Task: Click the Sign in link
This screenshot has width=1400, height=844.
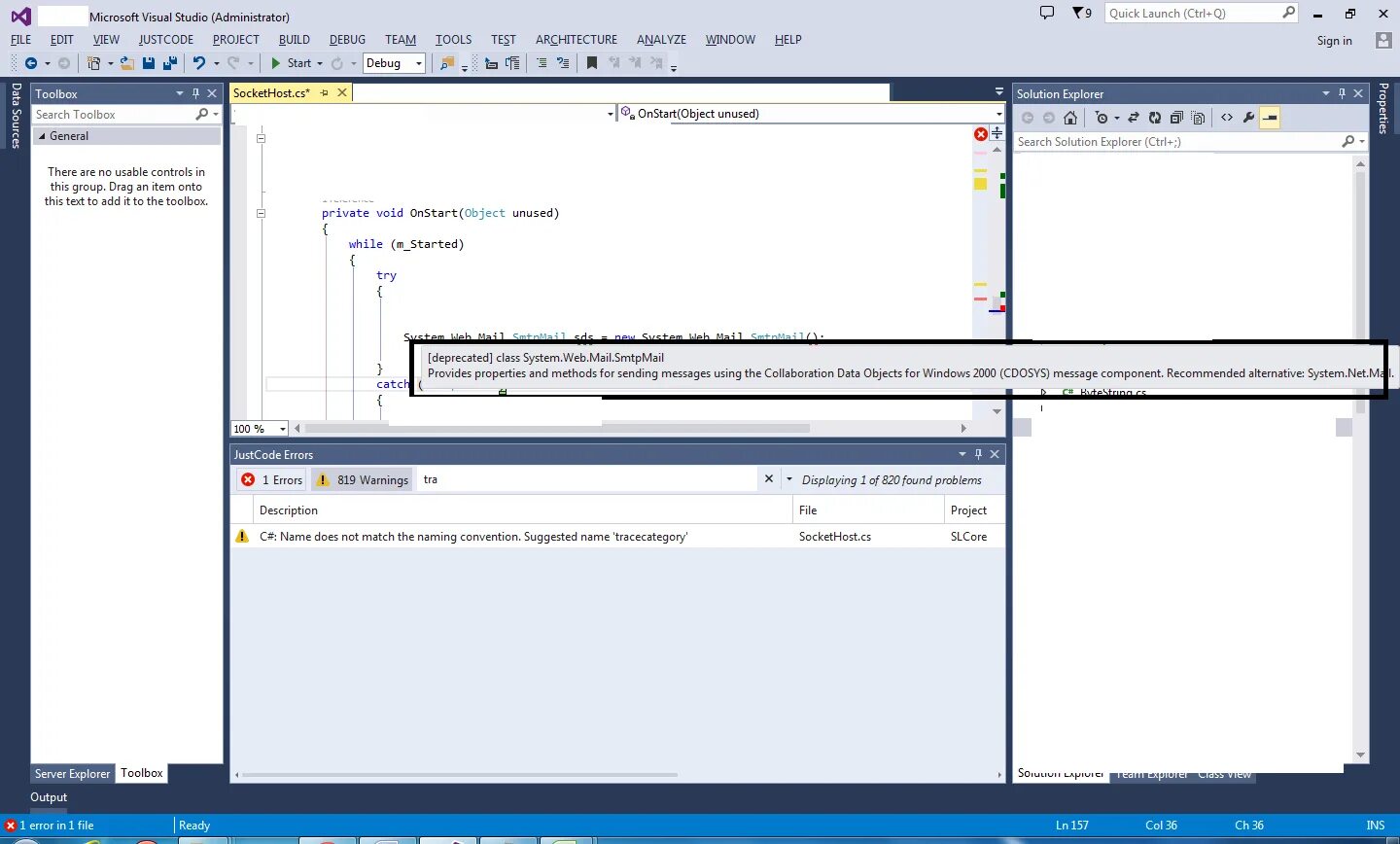Action: 1335,41
